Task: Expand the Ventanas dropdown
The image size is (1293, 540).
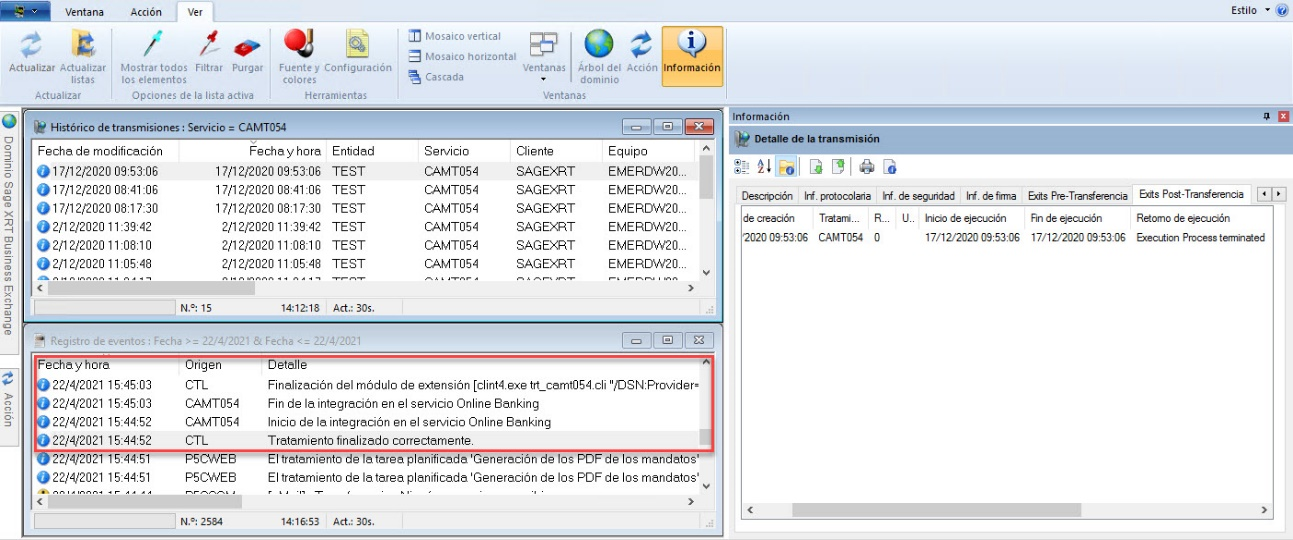Action: (544, 79)
